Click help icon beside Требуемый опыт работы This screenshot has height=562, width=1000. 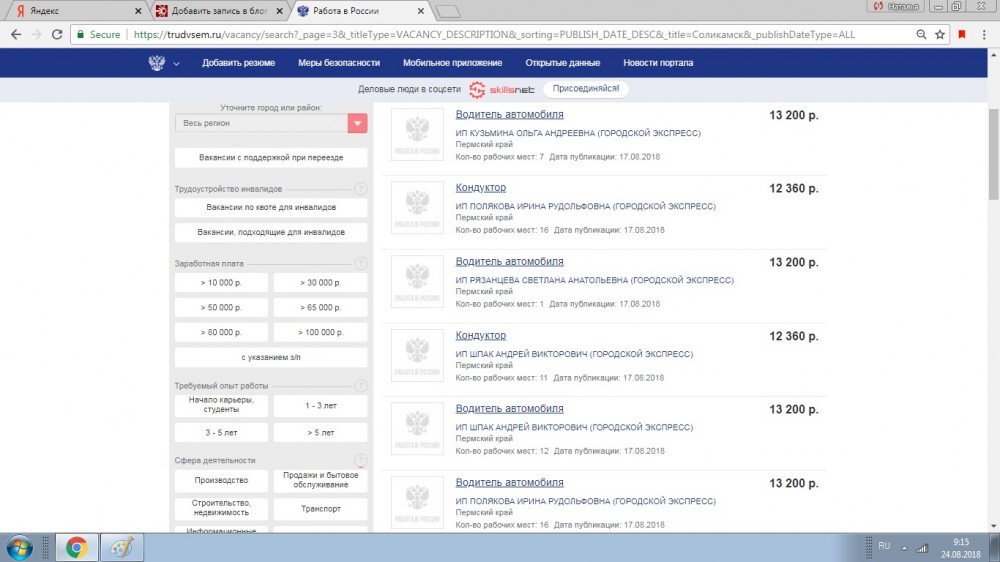pos(360,385)
